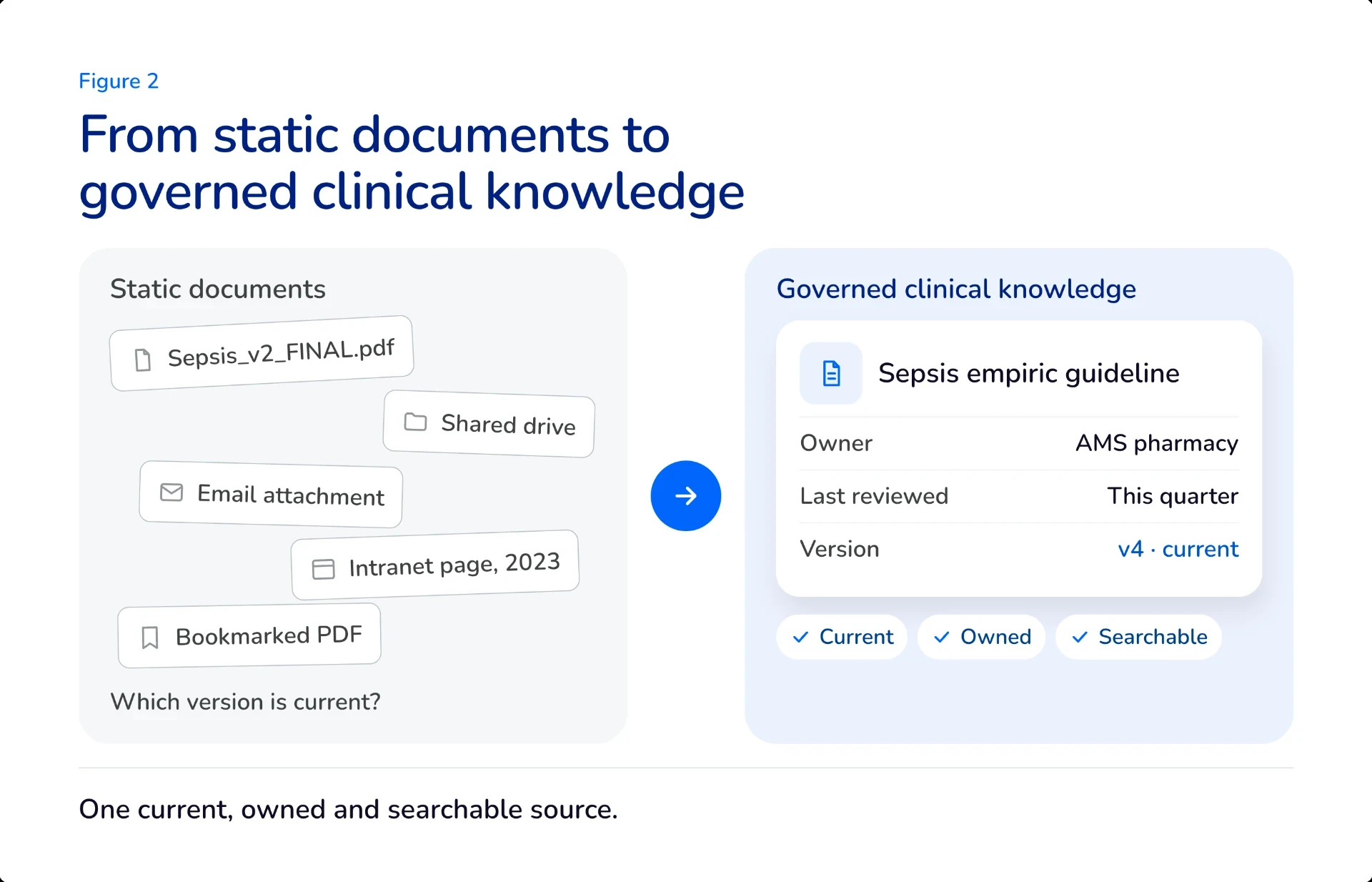Screen dimensions: 1372x882
Task: Click the checkmark in the Searchable pill
Action: click(1080, 637)
